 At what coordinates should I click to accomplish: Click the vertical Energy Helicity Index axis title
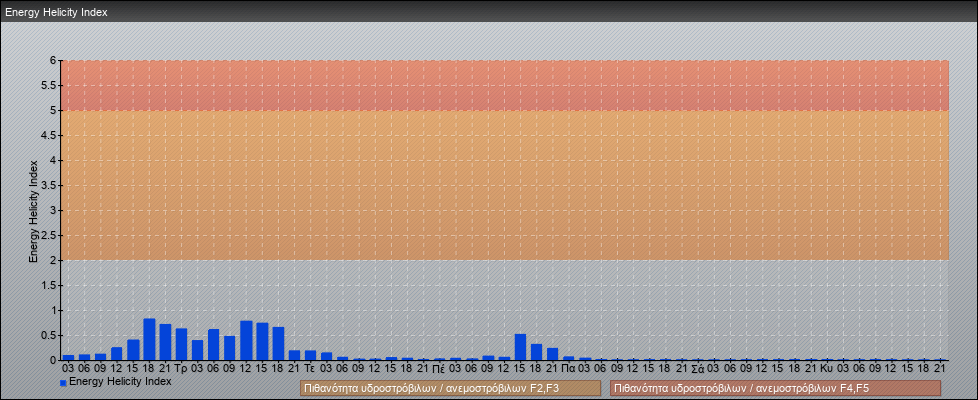tap(33, 210)
